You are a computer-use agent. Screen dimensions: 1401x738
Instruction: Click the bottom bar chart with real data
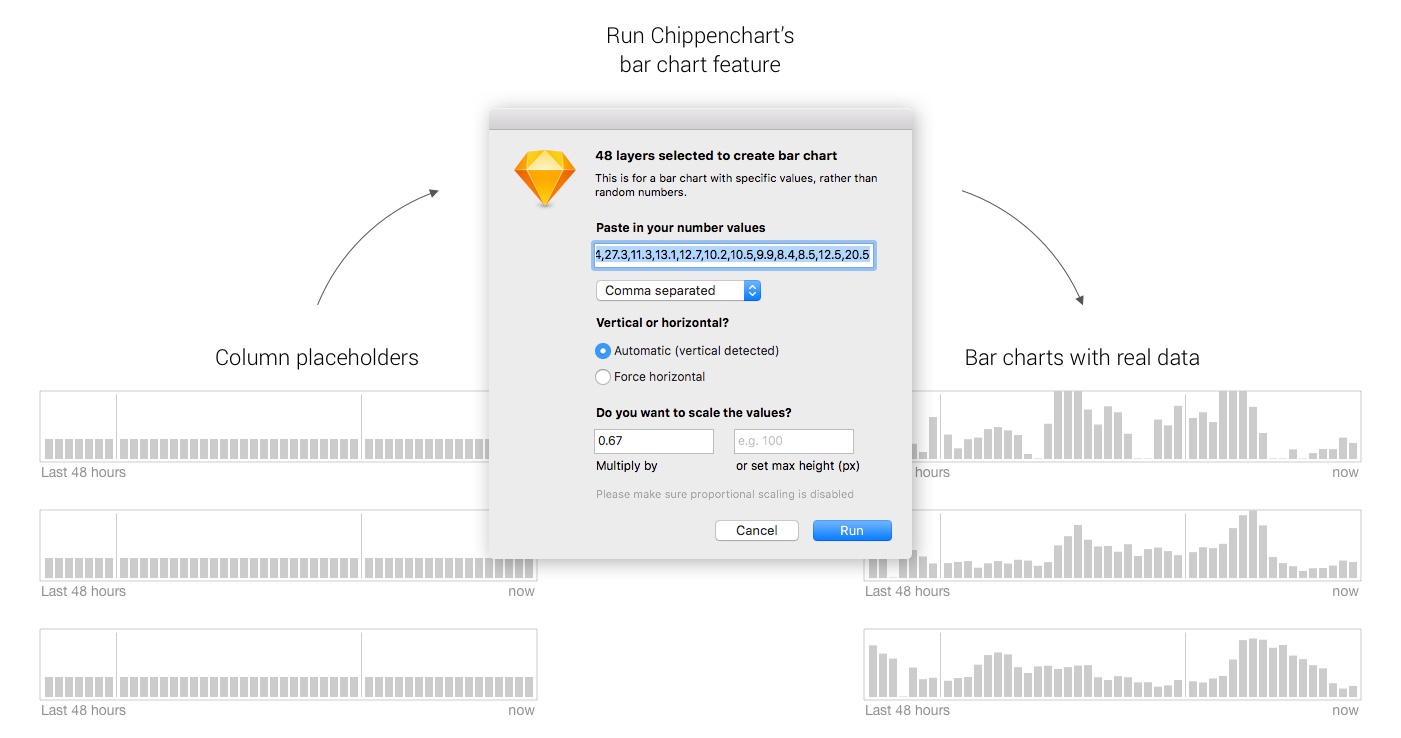[x=1112, y=665]
